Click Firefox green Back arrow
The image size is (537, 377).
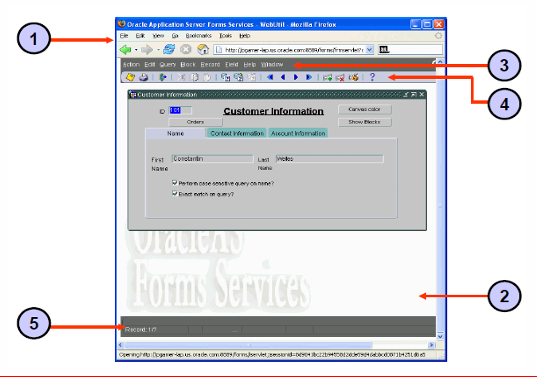[x=126, y=50]
